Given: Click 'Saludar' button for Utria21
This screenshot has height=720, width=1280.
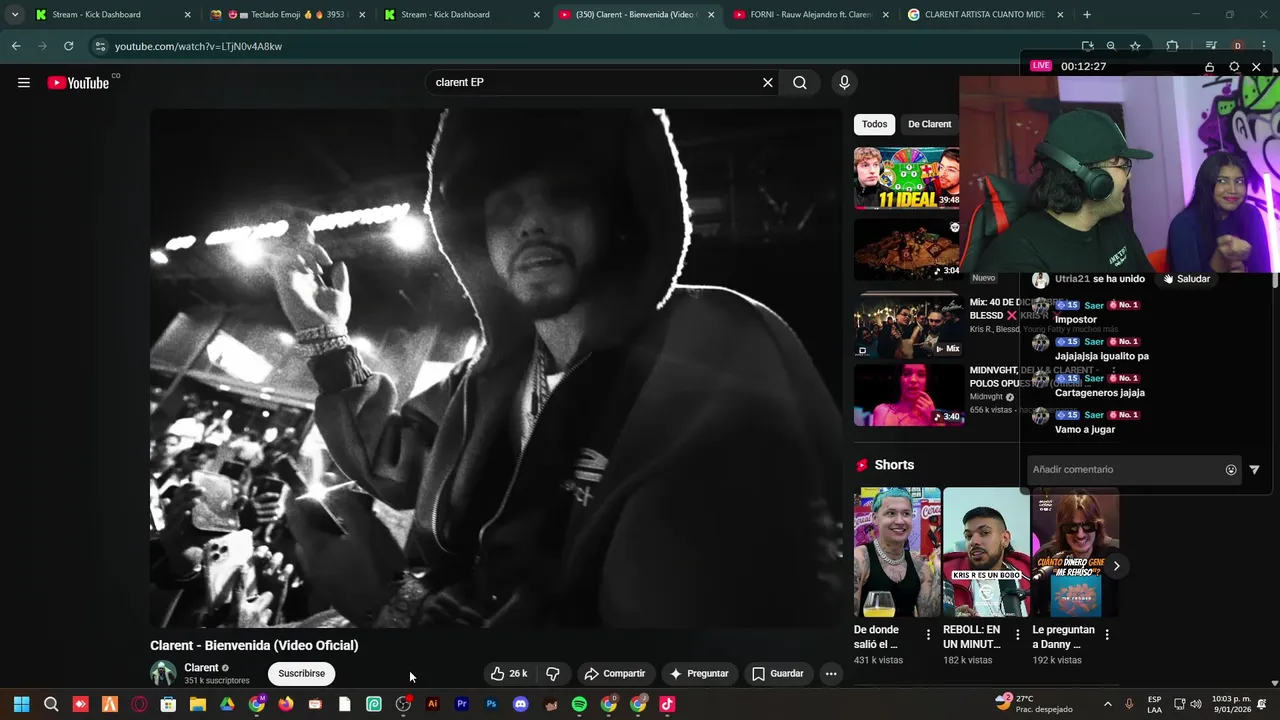Looking at the screenshot, I should pos(1186,279).
